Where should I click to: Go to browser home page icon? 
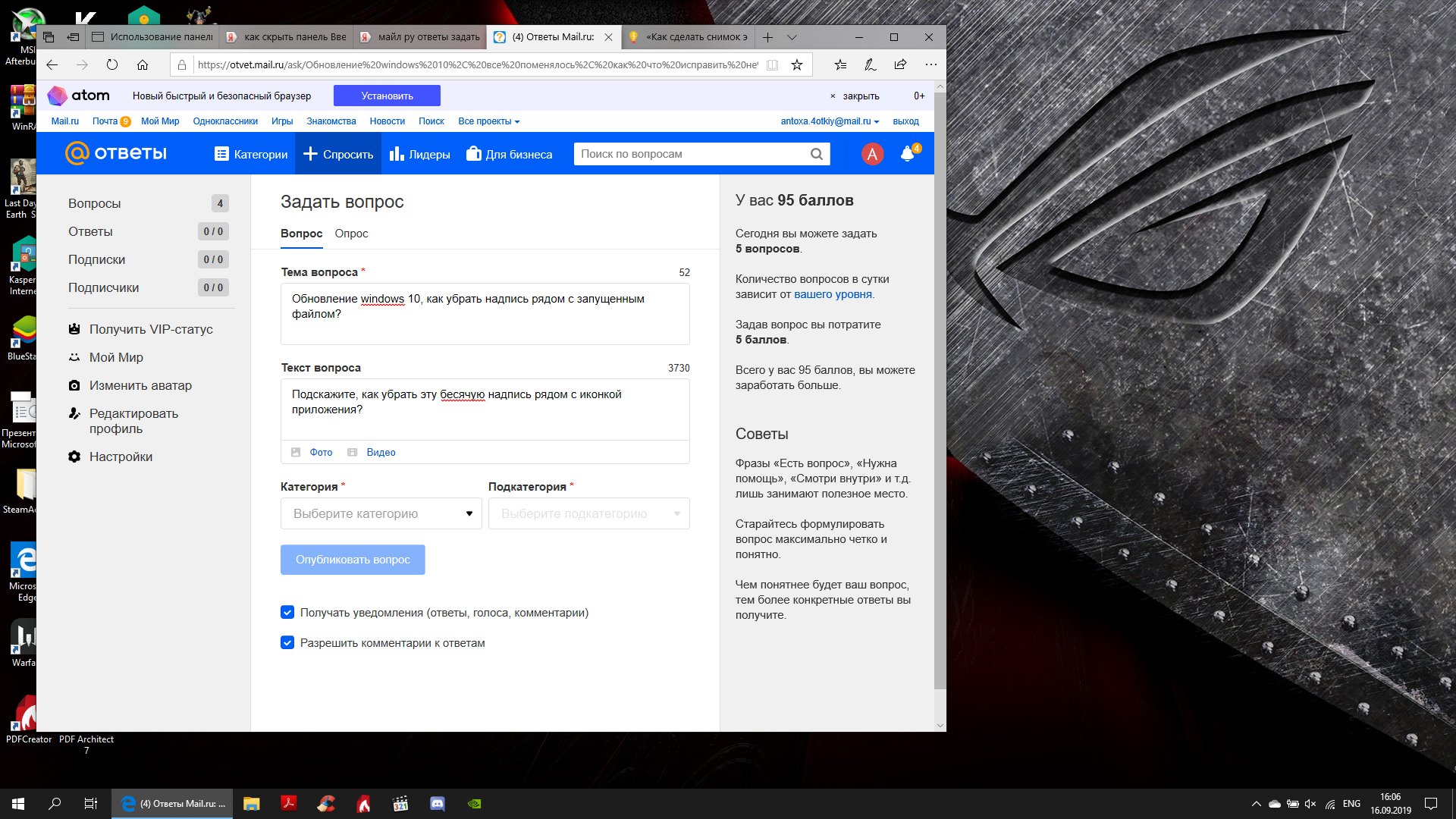[x=143, y=65]
